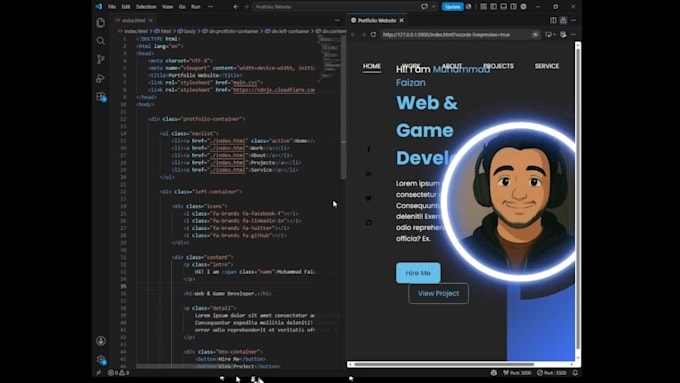The width and height of the screenshot is (680, 383).
Task: Open the File menu
Action: [112, 7]
